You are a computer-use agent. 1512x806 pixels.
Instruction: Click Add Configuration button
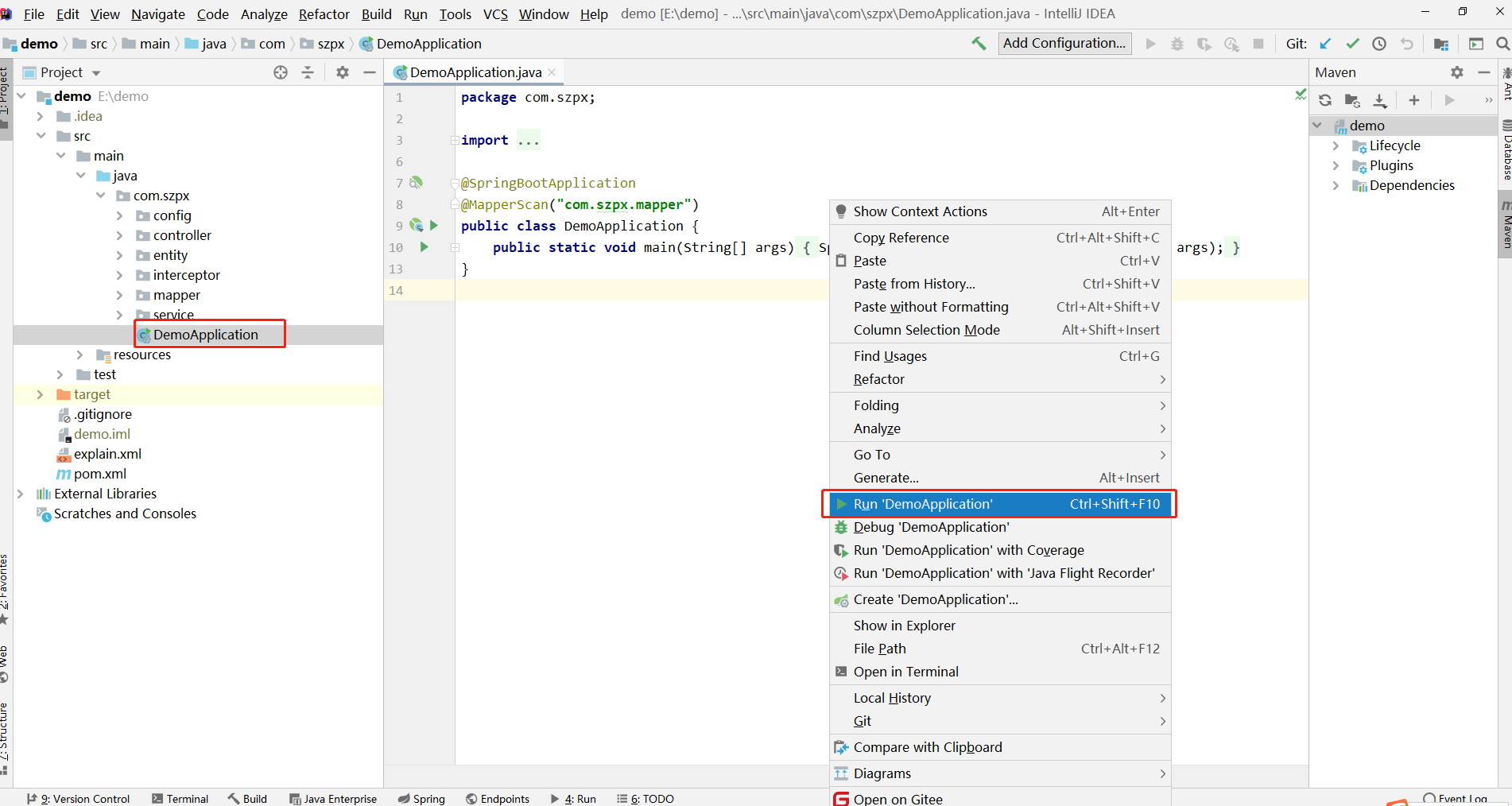[x=1064, y=43]
